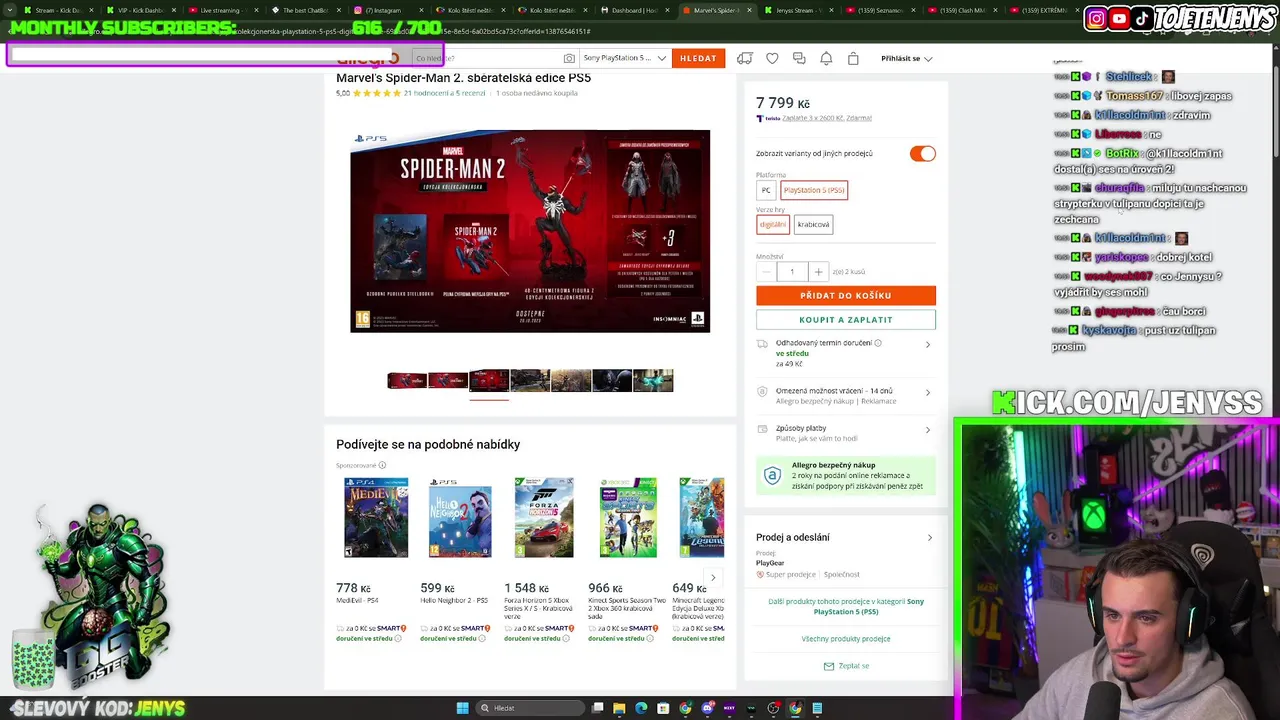Click TikTok icon in stream overlay
Image resolution: width=1280 pixels, height=720 pixels.
(x=1142, y=18)
